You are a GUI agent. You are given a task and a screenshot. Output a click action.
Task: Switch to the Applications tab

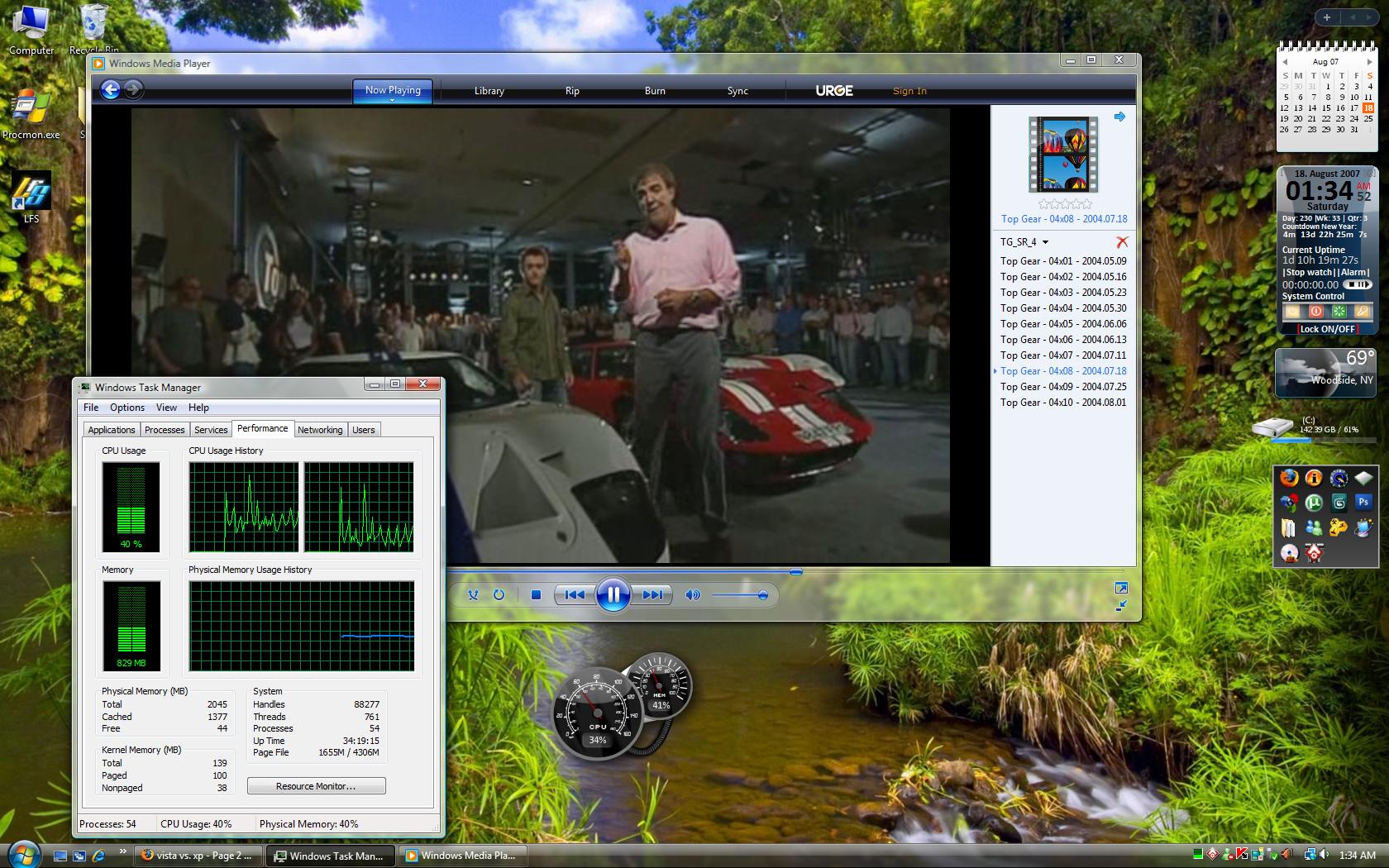112,430
